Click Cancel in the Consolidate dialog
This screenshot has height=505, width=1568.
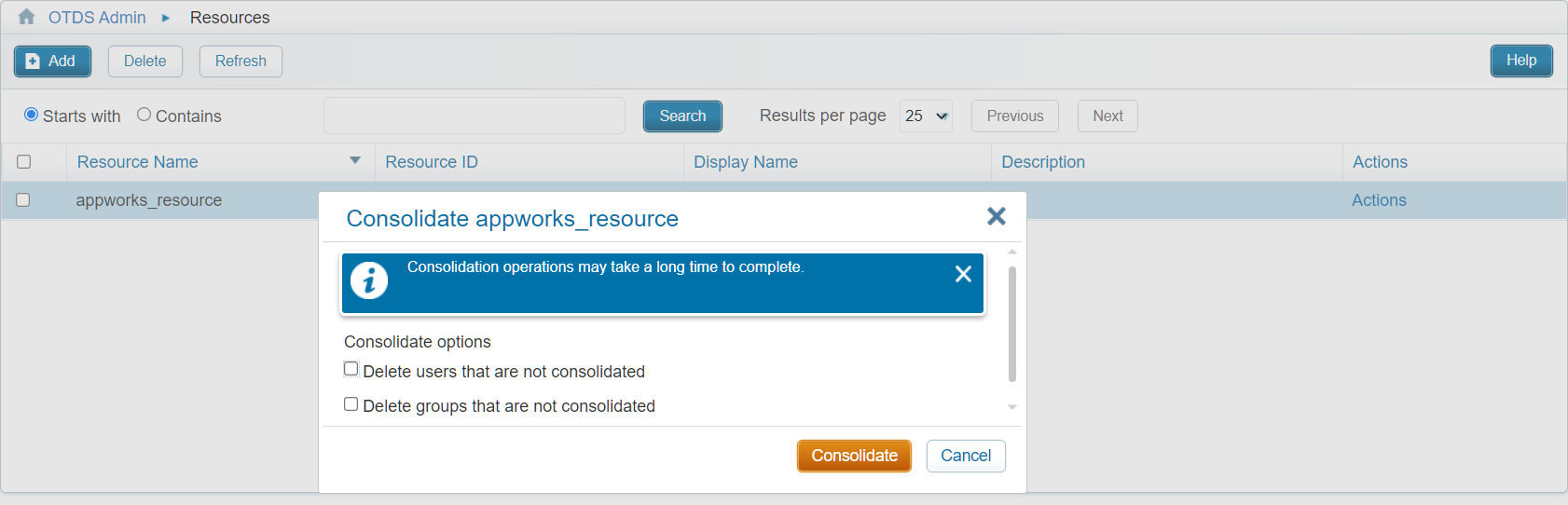click(x=965, y=456)
